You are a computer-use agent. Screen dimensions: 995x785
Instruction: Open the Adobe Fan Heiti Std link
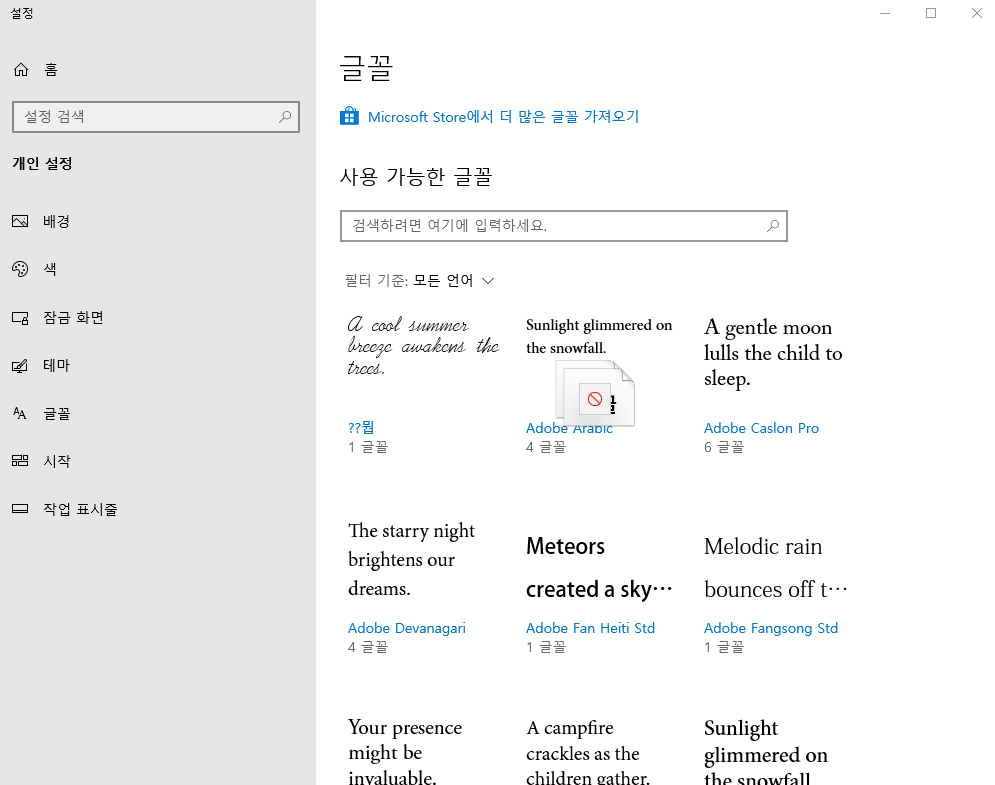coord(590,628)
